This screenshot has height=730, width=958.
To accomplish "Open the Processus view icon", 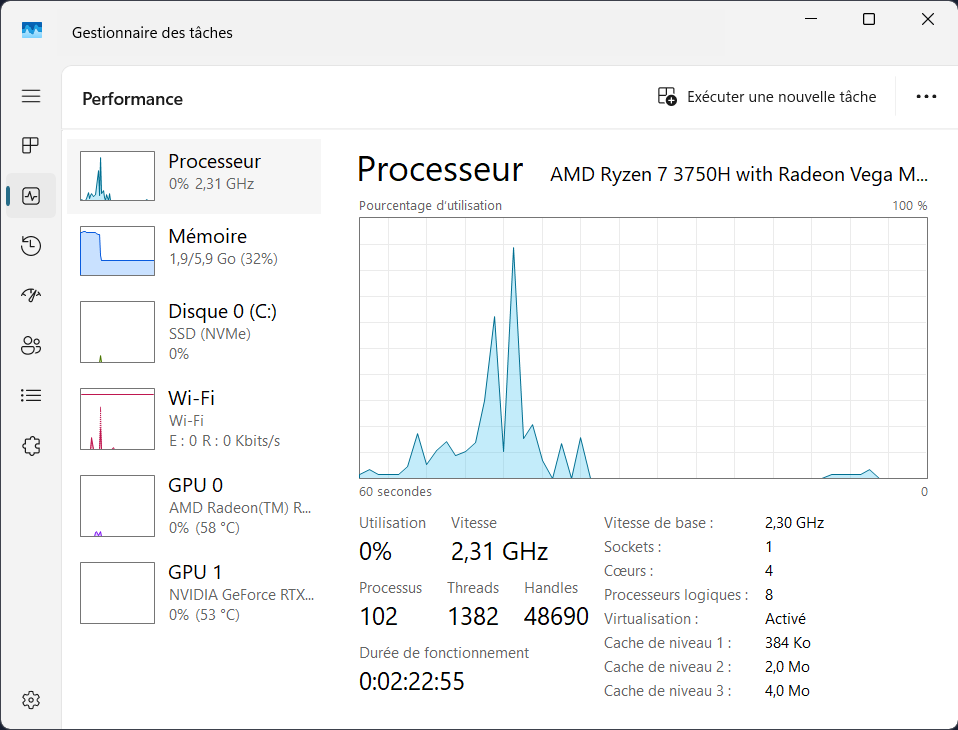I will click(30, 145).
